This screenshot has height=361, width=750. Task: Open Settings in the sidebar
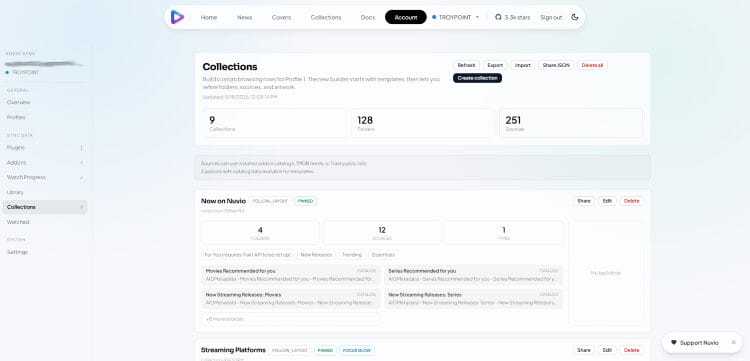pyautogui.click(x=45, y=252)
